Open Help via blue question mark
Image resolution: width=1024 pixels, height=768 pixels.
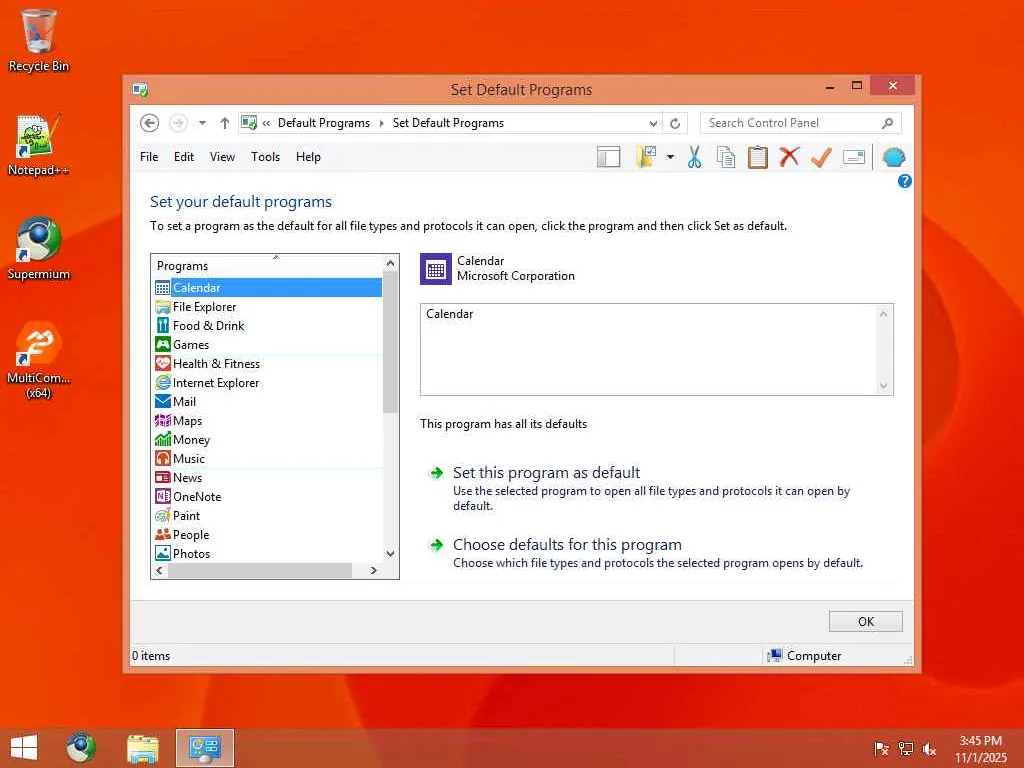904,181
